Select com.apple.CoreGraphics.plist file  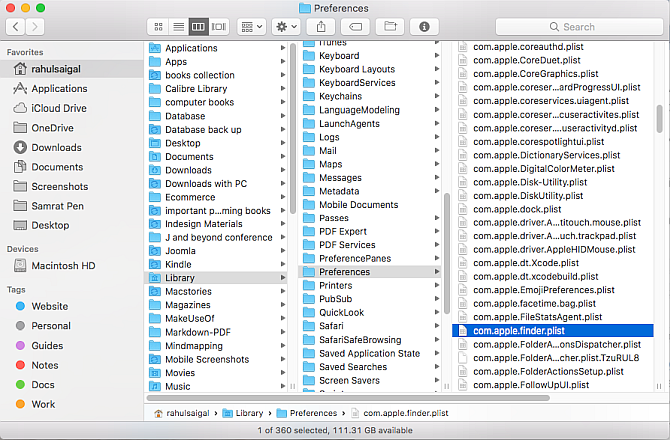(553, 74)
